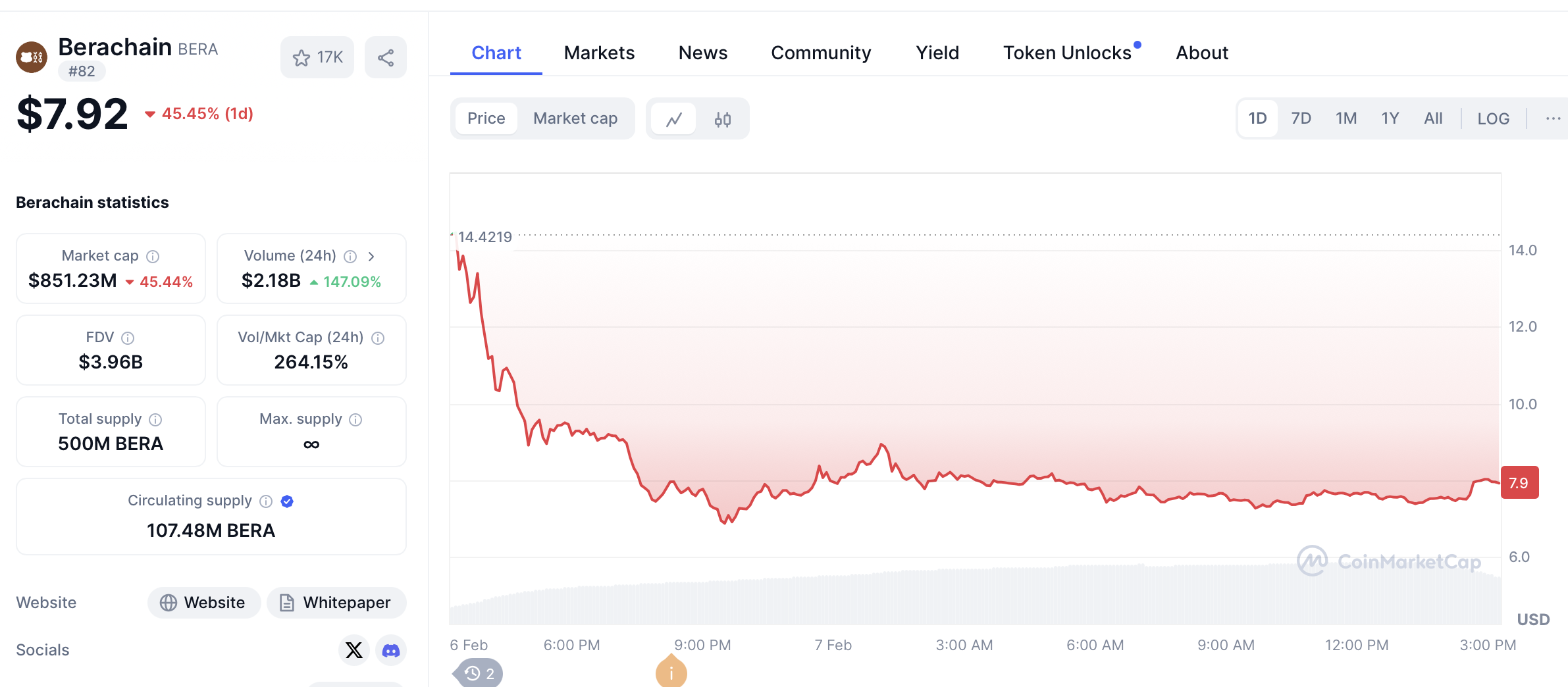
Task: Open Berachain X (Twitter) profile
Action: [x=354, y=650]
